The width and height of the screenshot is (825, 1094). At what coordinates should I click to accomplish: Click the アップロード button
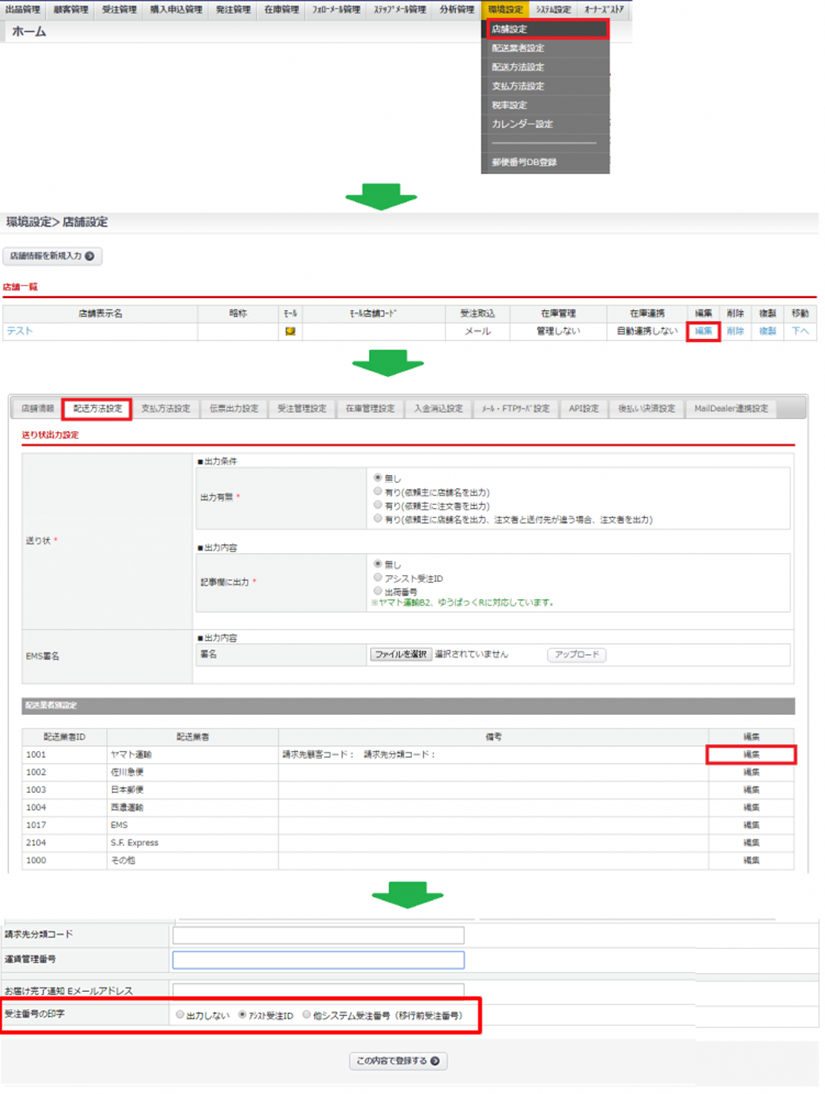[577, 654]
